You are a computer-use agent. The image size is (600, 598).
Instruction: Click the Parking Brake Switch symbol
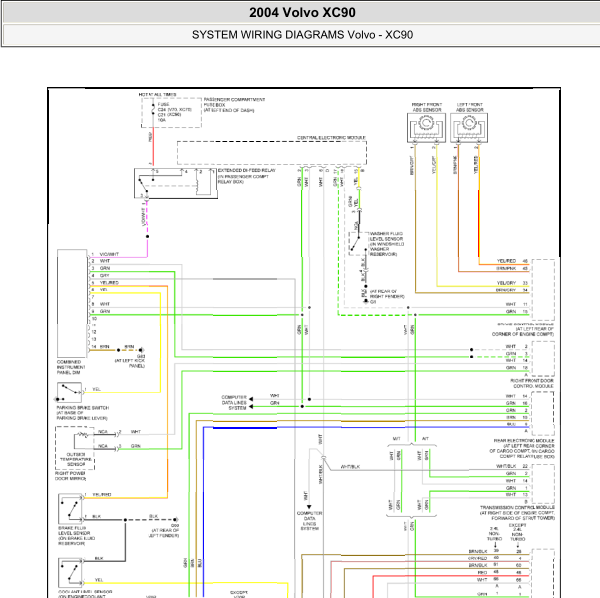(x=69, y=393)
